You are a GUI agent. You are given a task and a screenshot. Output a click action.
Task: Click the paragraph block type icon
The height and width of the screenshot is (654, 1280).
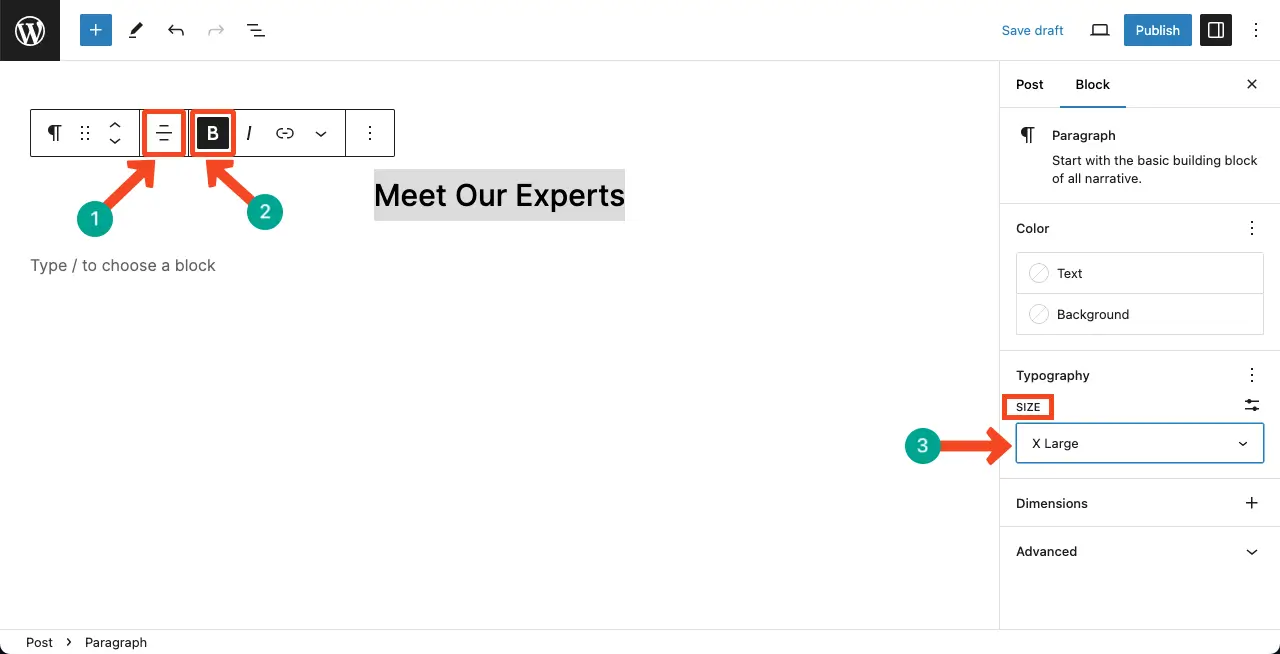point(55,133)
